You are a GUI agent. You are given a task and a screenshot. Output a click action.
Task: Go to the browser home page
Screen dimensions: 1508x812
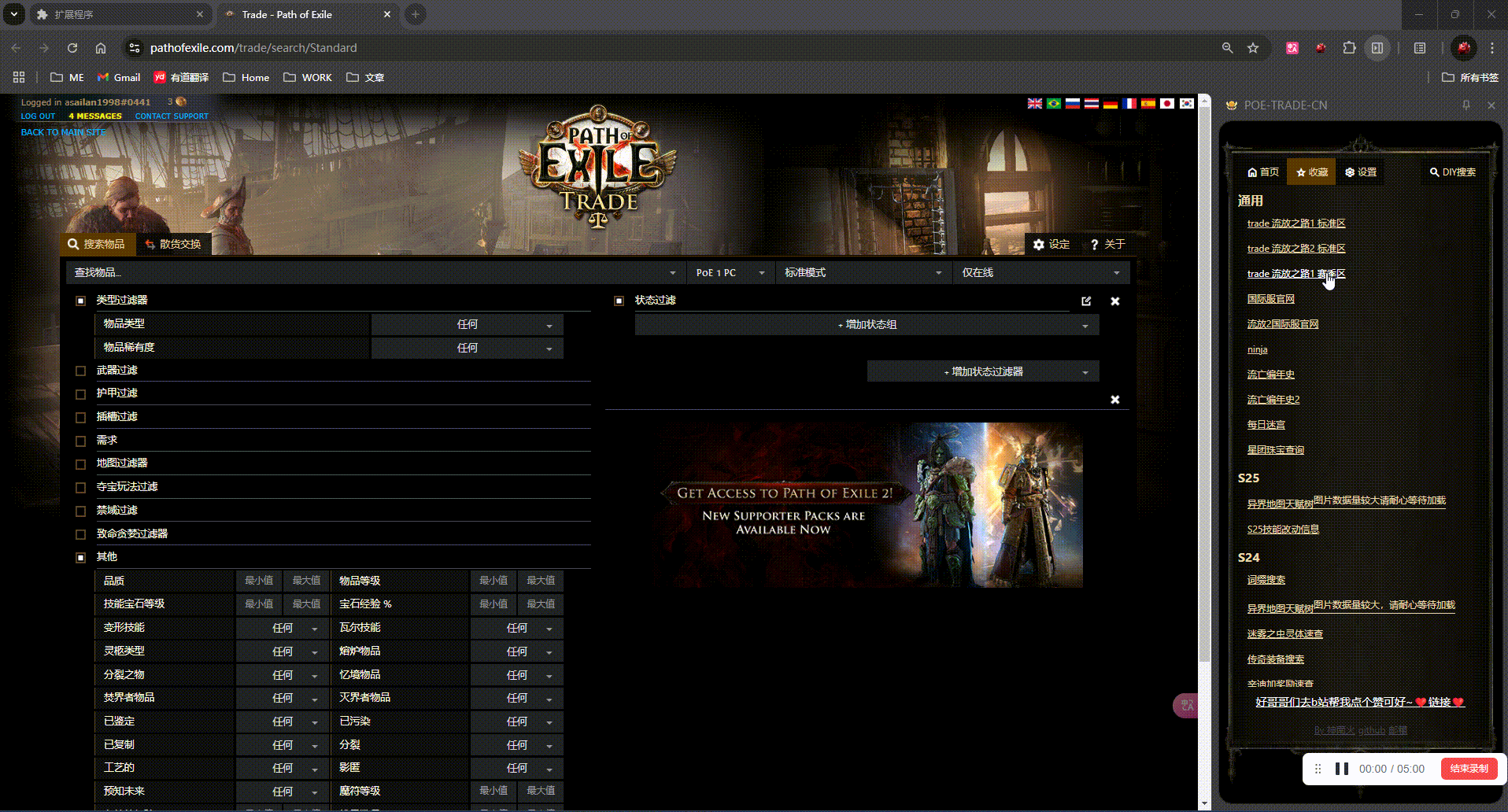point(101,48)
